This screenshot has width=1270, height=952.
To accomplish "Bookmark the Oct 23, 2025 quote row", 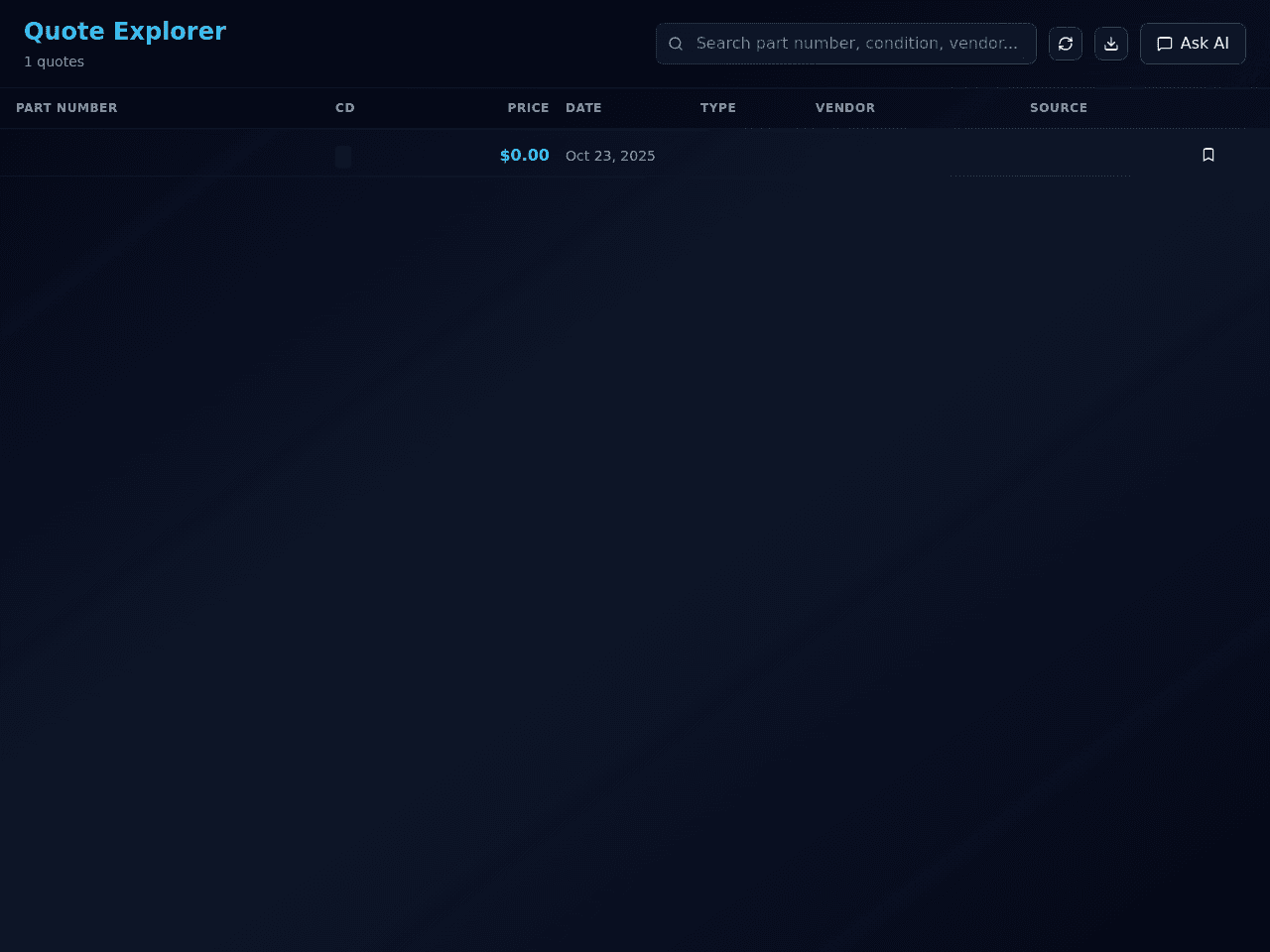I will [x=1208, y=155].
